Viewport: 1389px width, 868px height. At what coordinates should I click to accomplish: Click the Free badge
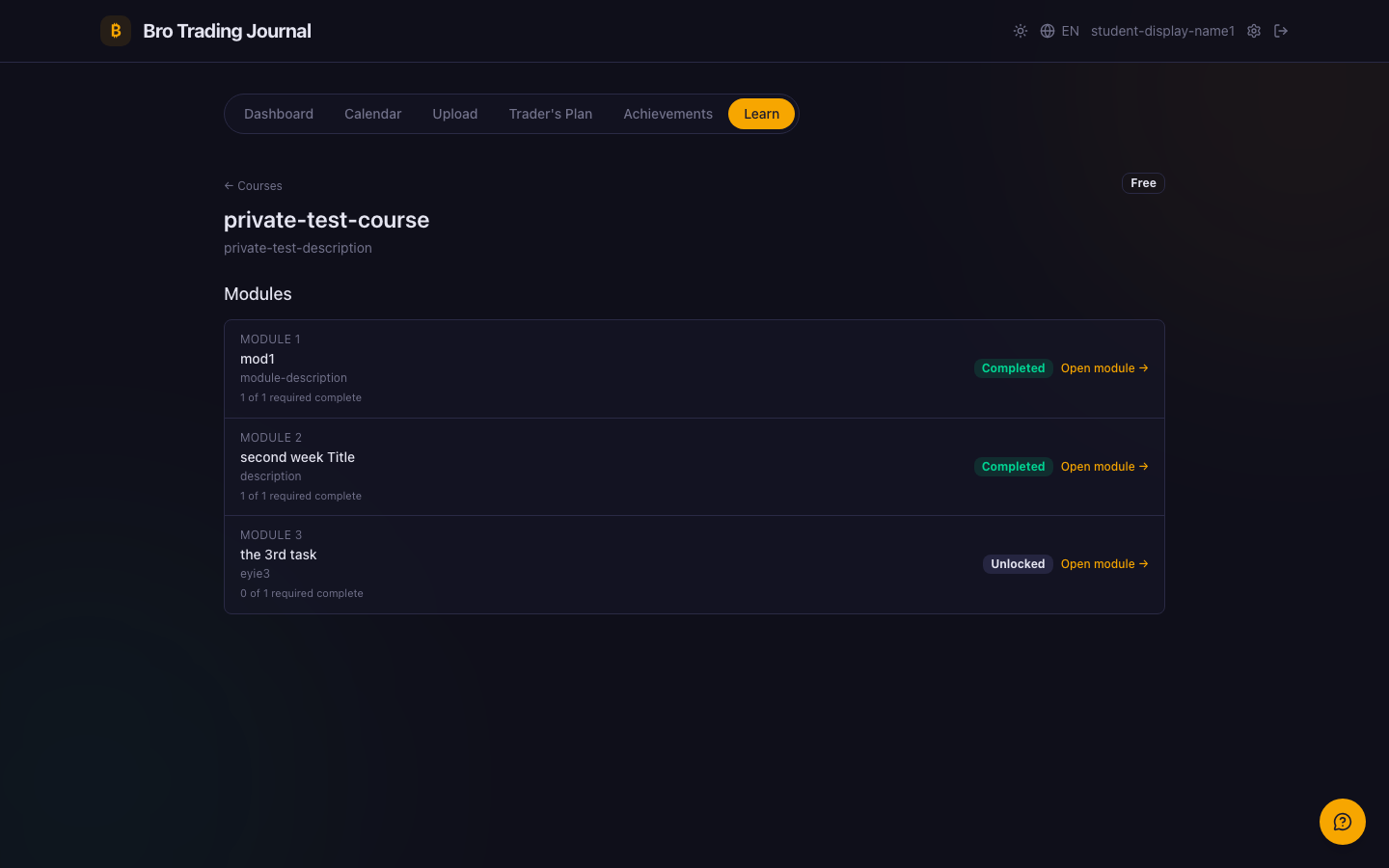[x=1143, y=183]
